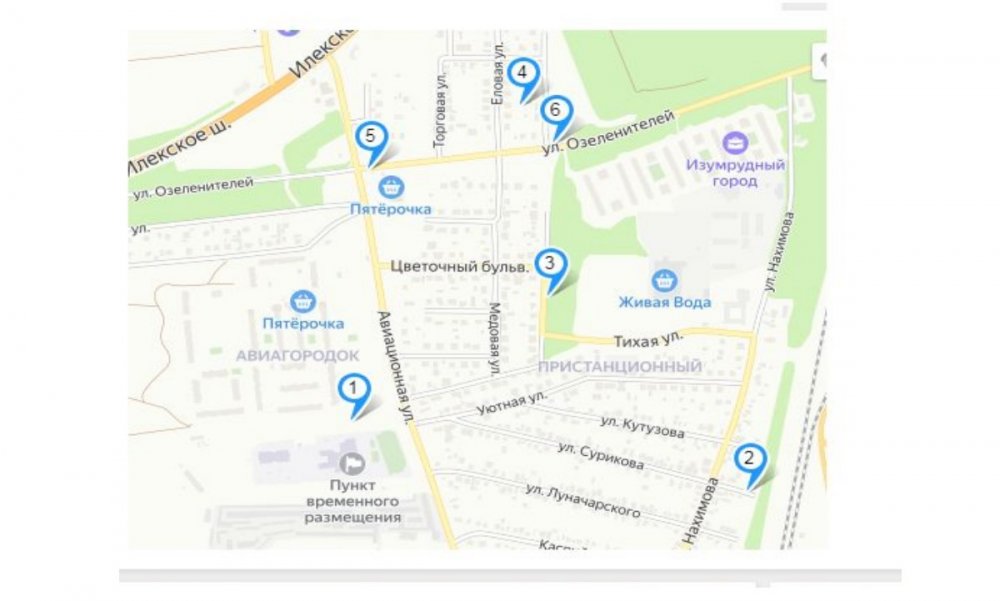Click the АВИАГОРОДОК district label
1000x601 pixels.
297,355
